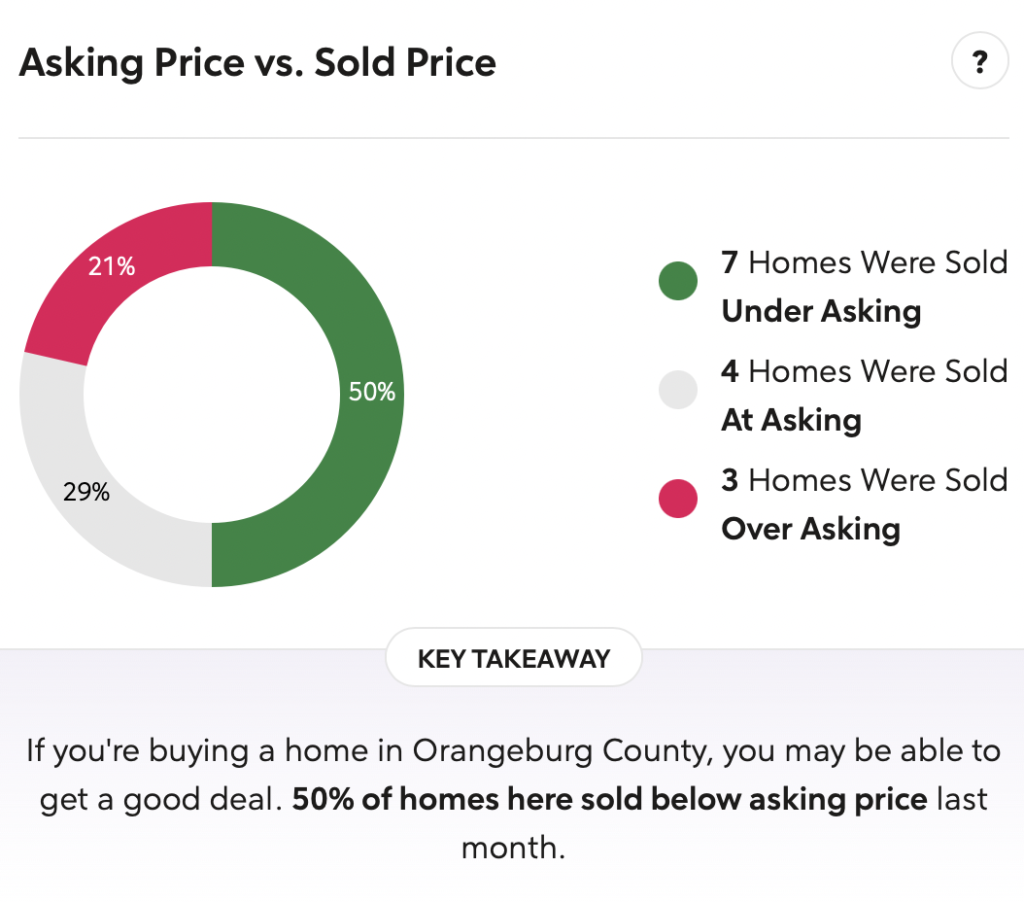Screen dimensions: 1024x902
Task: Click the red Over Asking legend dot
Action: [678, 498]
